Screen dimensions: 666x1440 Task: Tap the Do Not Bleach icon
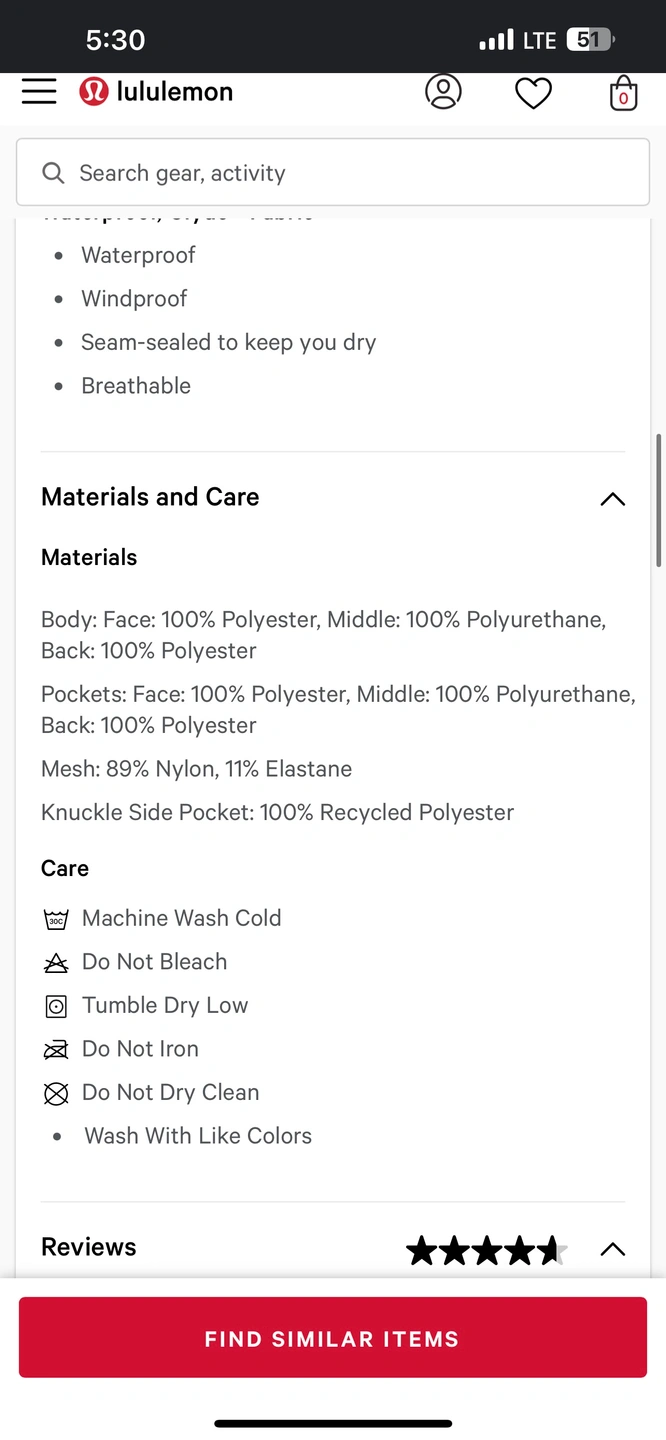tap(56, 963)
